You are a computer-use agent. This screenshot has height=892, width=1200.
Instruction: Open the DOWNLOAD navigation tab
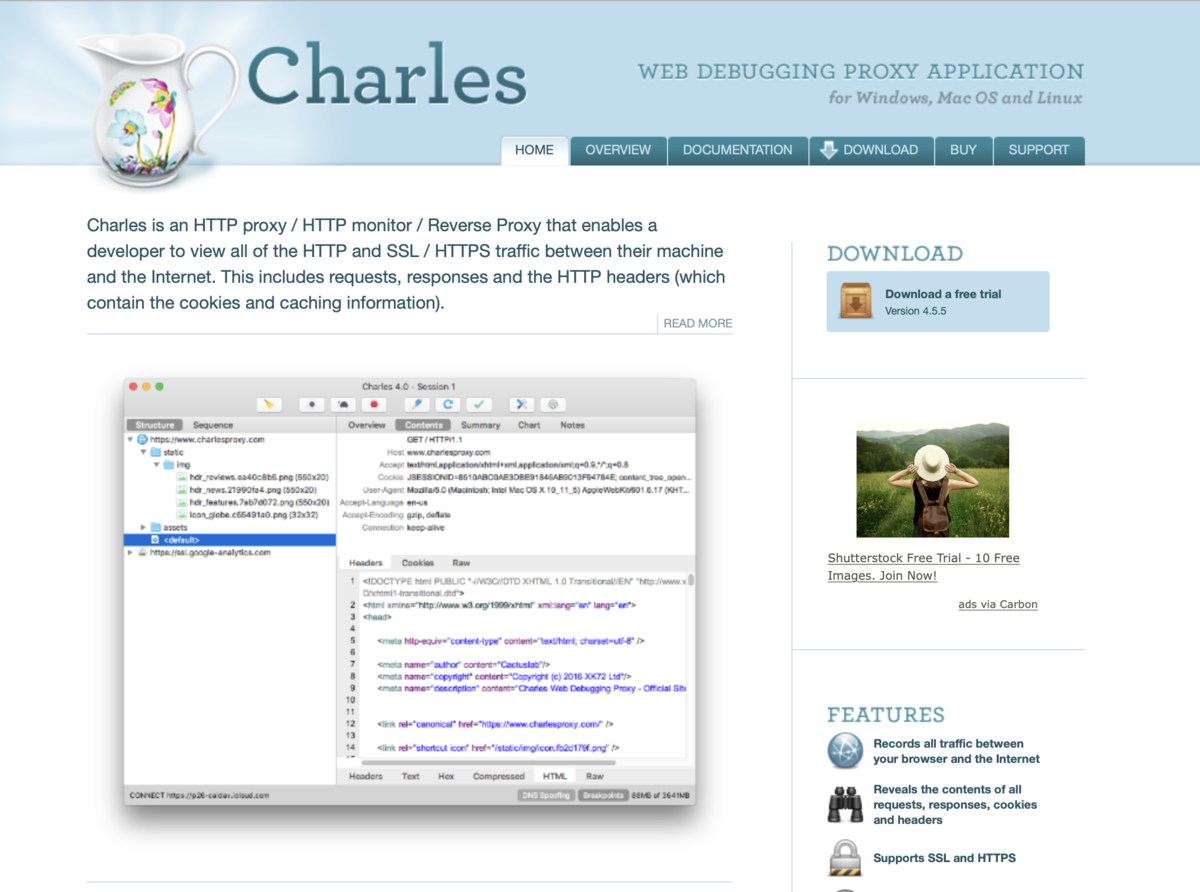click(871, 150)
